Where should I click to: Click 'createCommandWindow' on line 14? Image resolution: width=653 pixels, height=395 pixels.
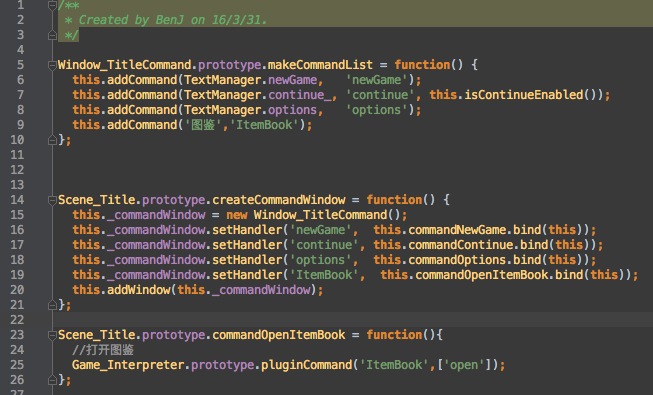(x=279, y=200)
